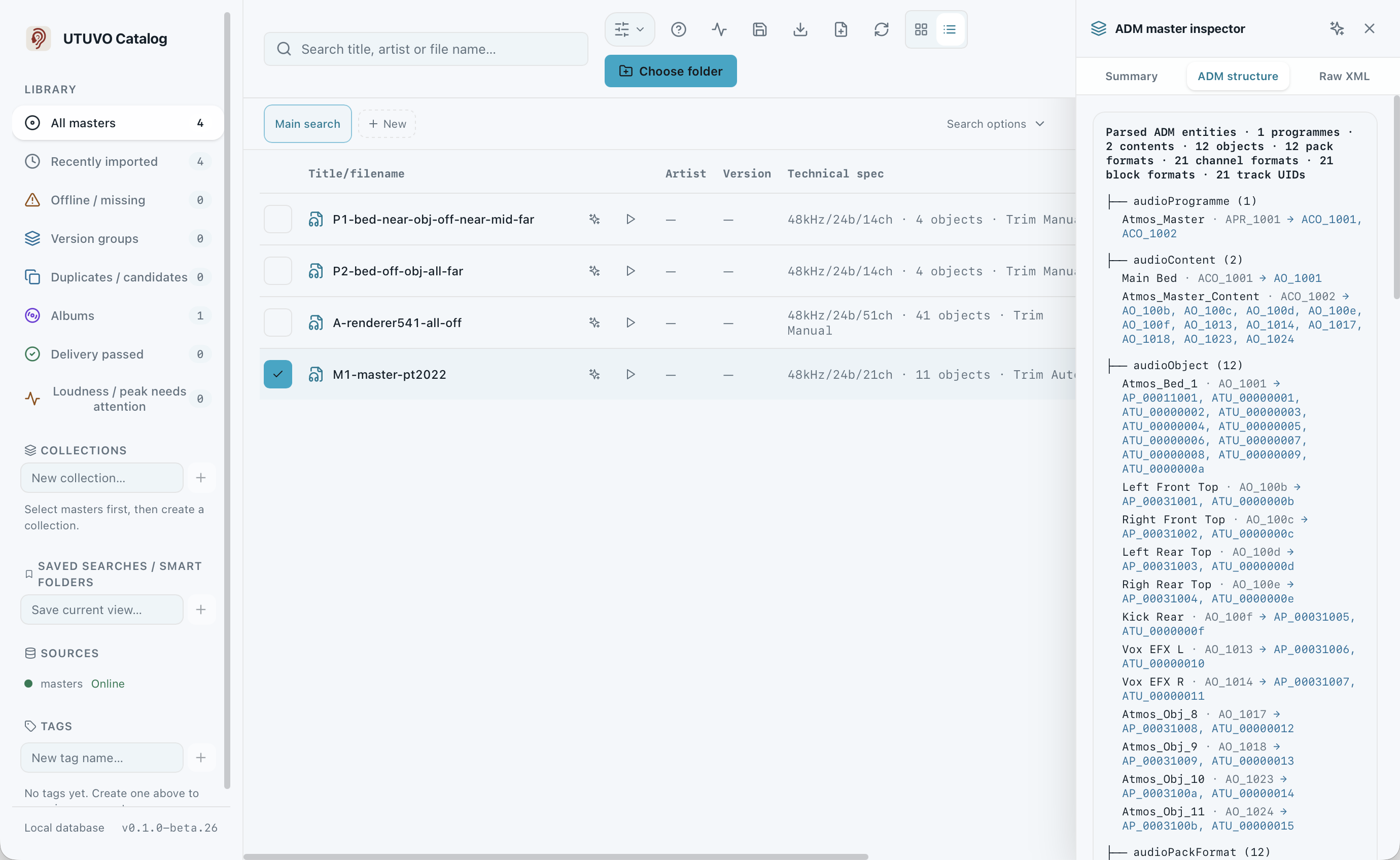Check the A-renderer541-all-off row checkbox
This screenshot has width=1400, height=860.
(x=277, y=322)
